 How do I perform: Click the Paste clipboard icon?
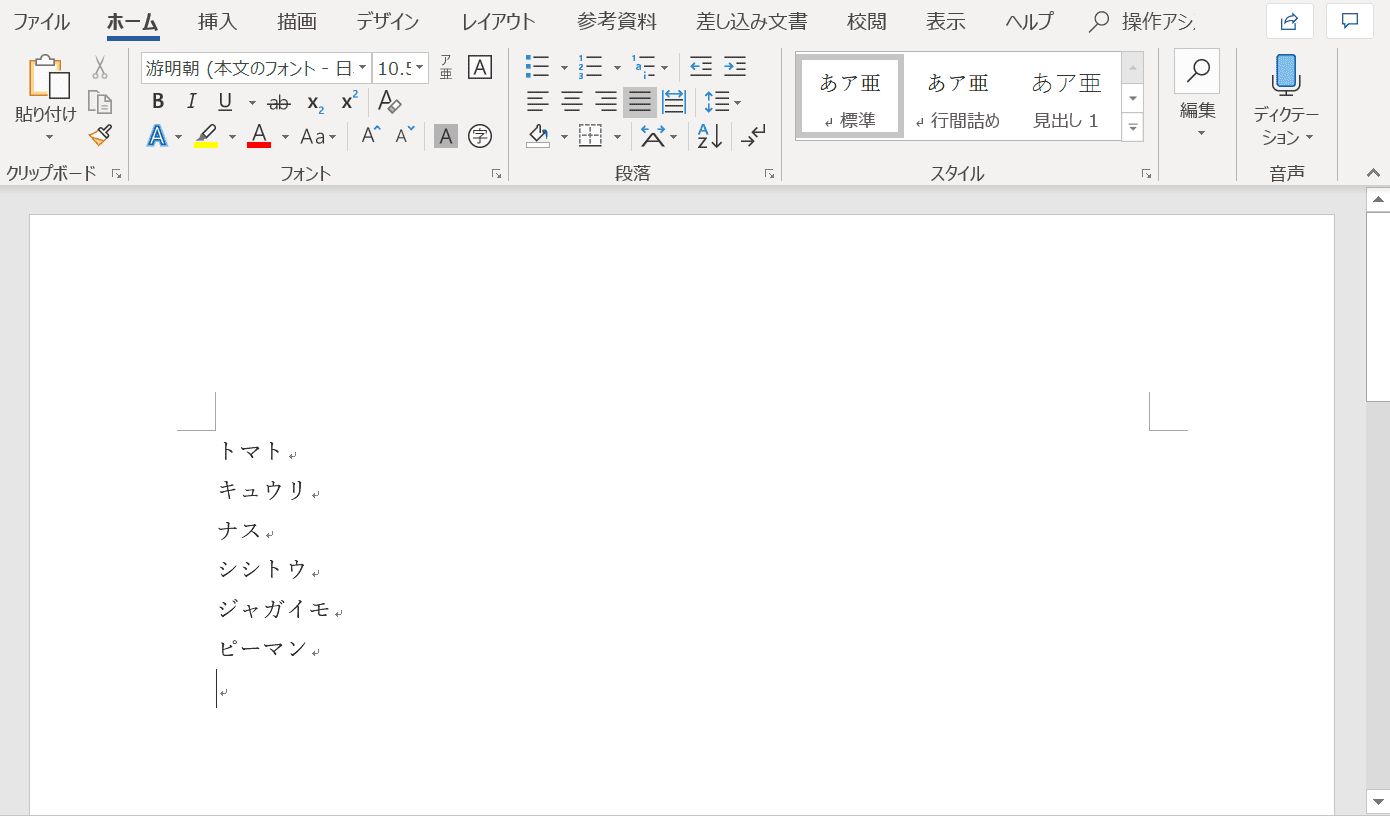pos(47,78)
